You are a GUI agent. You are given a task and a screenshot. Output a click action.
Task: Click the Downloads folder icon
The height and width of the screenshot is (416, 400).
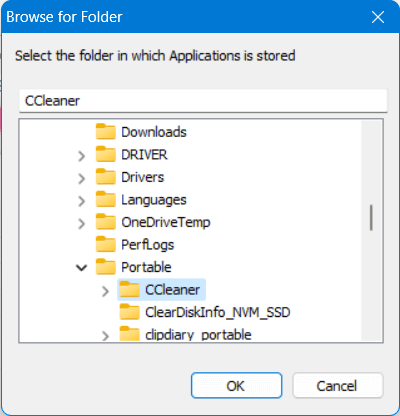[x=106, y=132]
